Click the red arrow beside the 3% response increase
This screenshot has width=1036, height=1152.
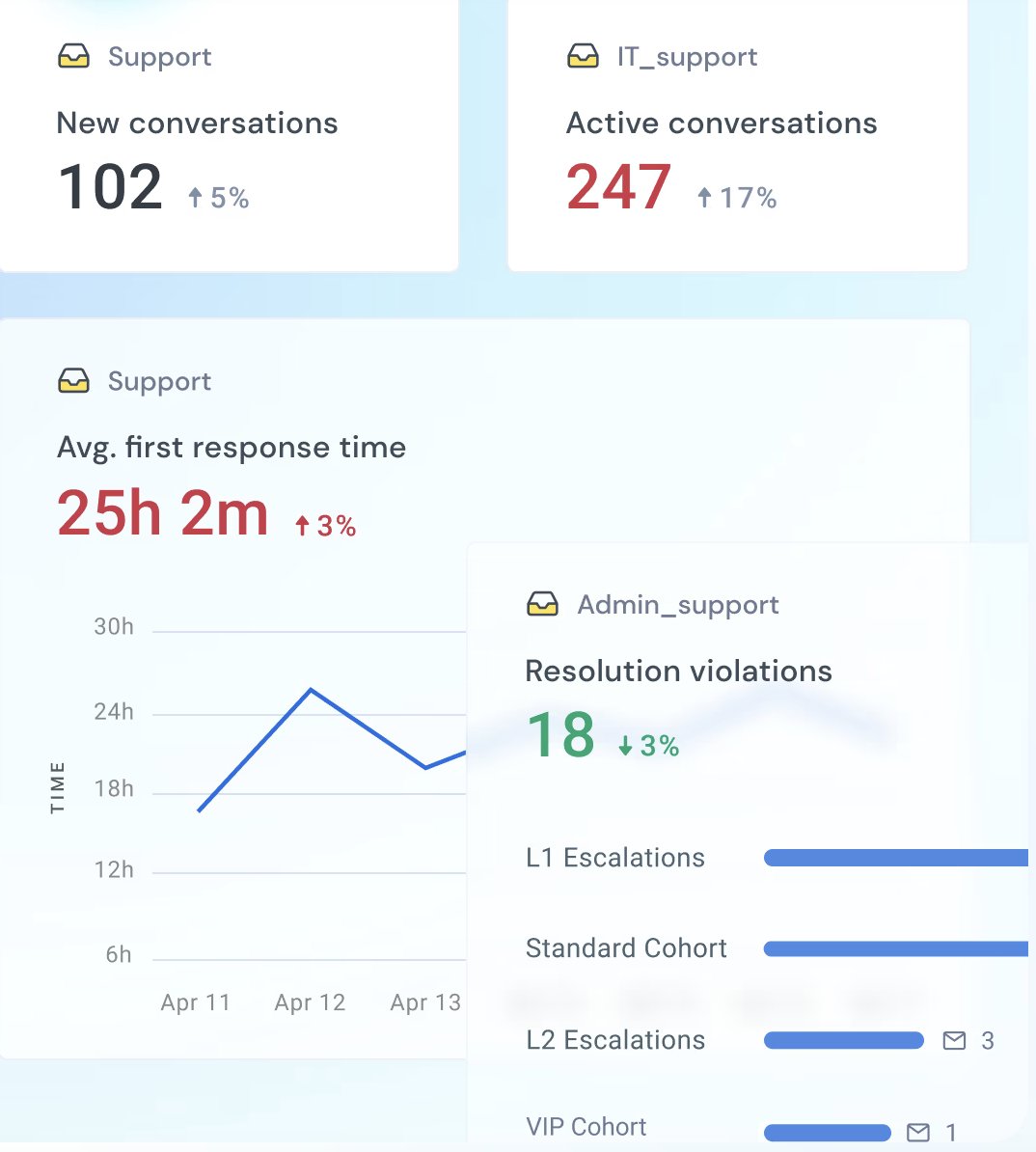[x=301, y=526]
